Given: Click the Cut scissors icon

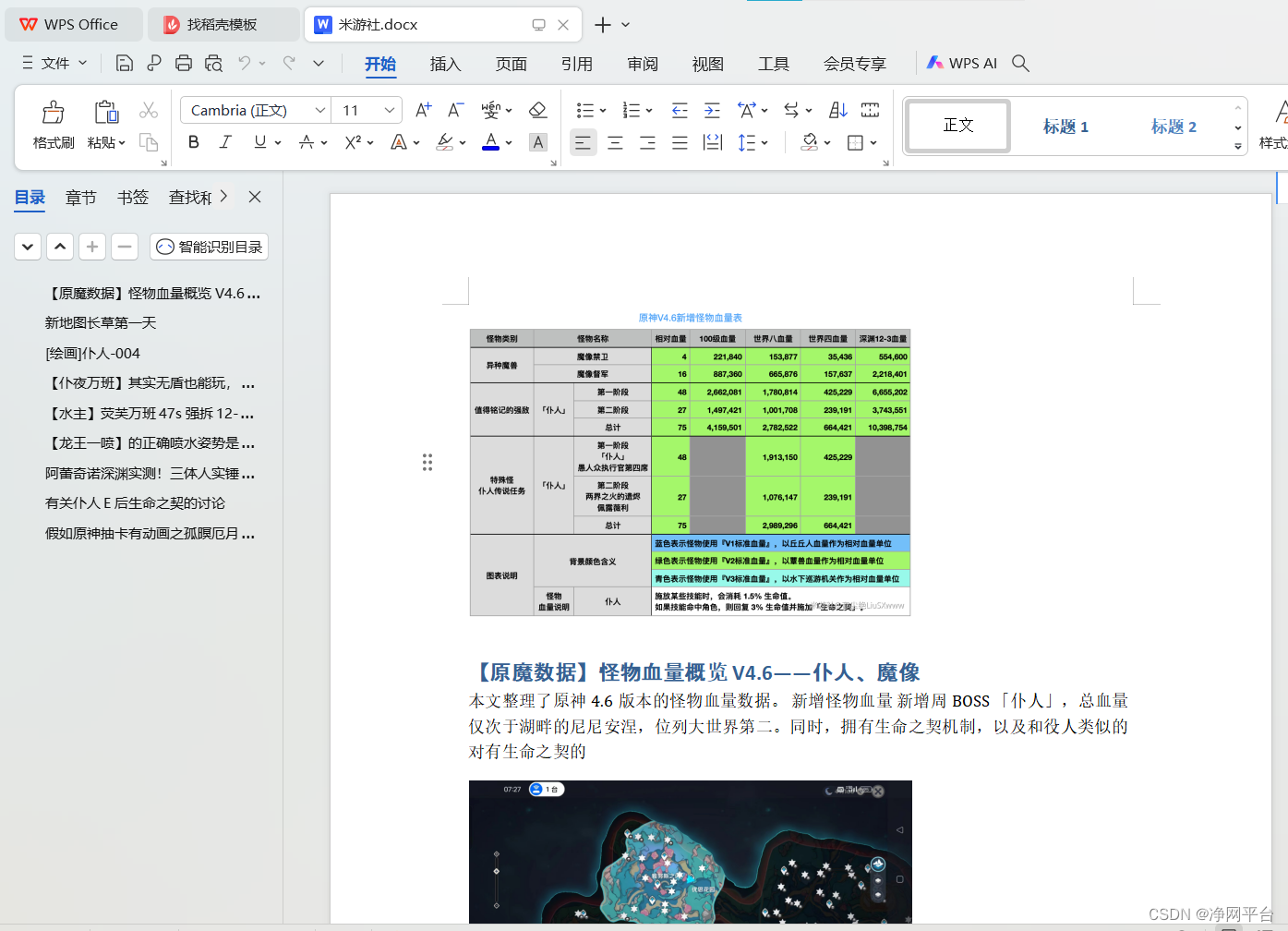Looking at the screenshot, I should (149, 111).
